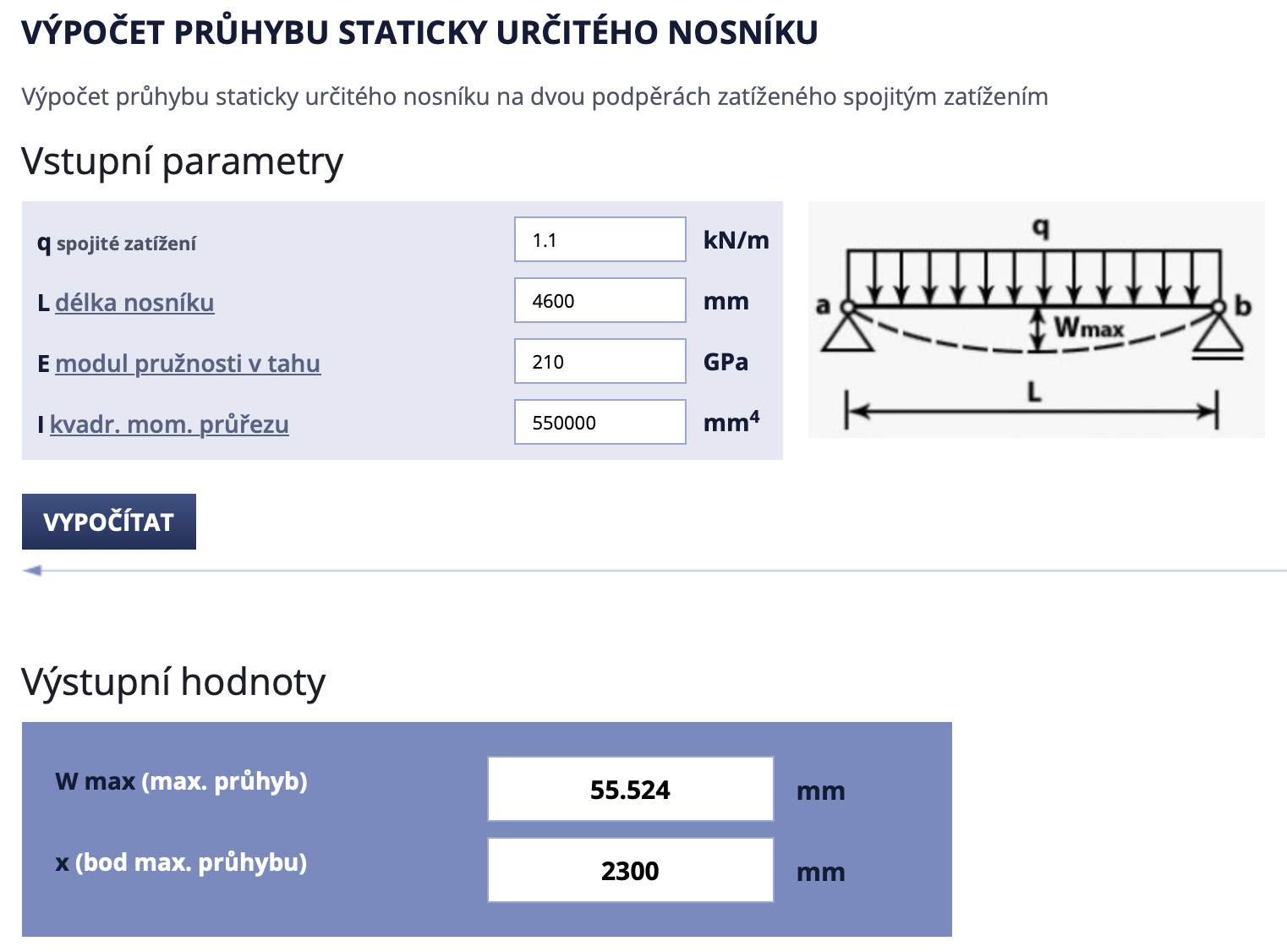
Task: Focus the q load input showing 1.1
Action: coord(600,240)
